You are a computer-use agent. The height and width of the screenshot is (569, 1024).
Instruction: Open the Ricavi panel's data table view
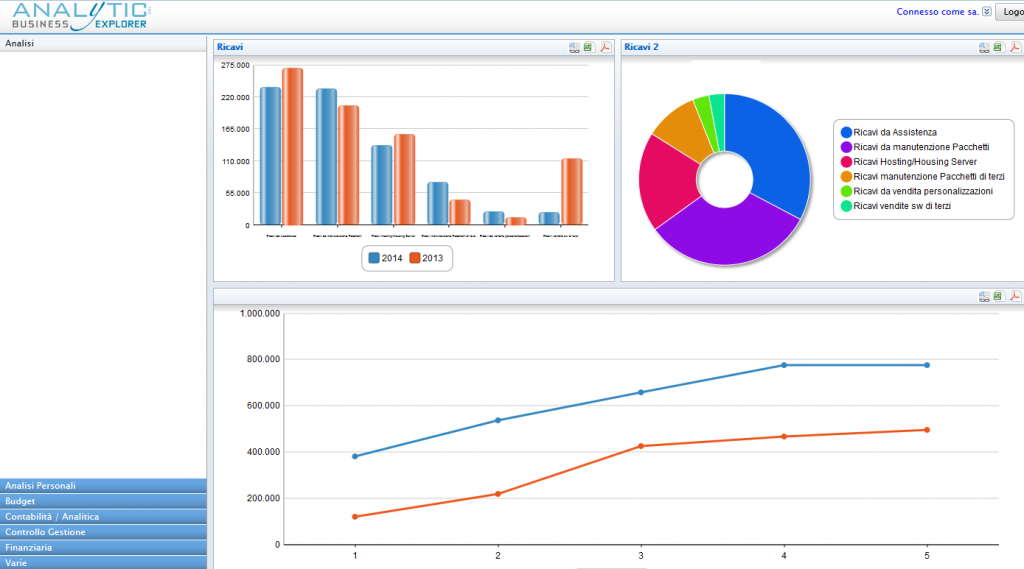click(x=574, y=47)
